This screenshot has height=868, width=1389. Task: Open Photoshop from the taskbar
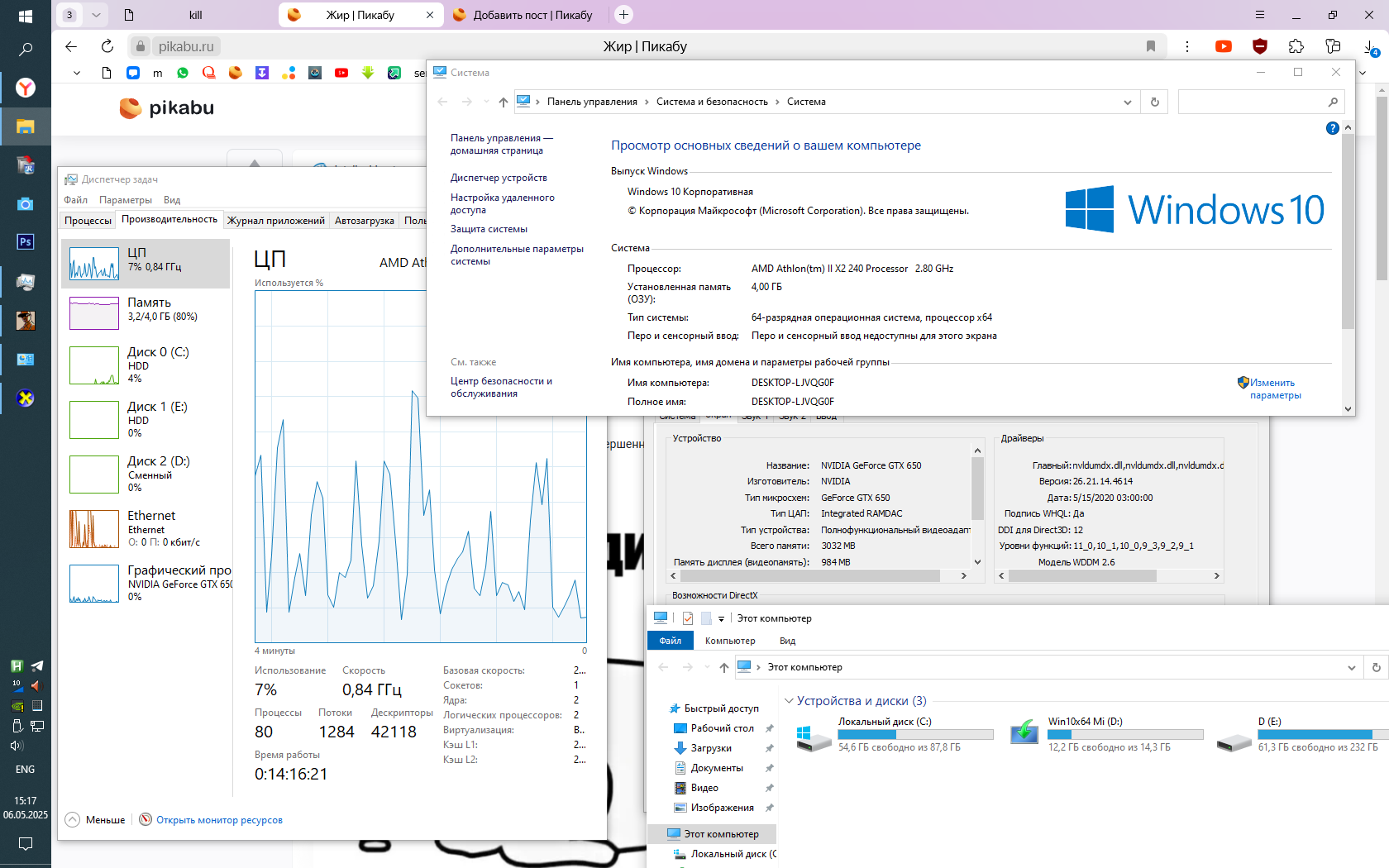point(26,241)
